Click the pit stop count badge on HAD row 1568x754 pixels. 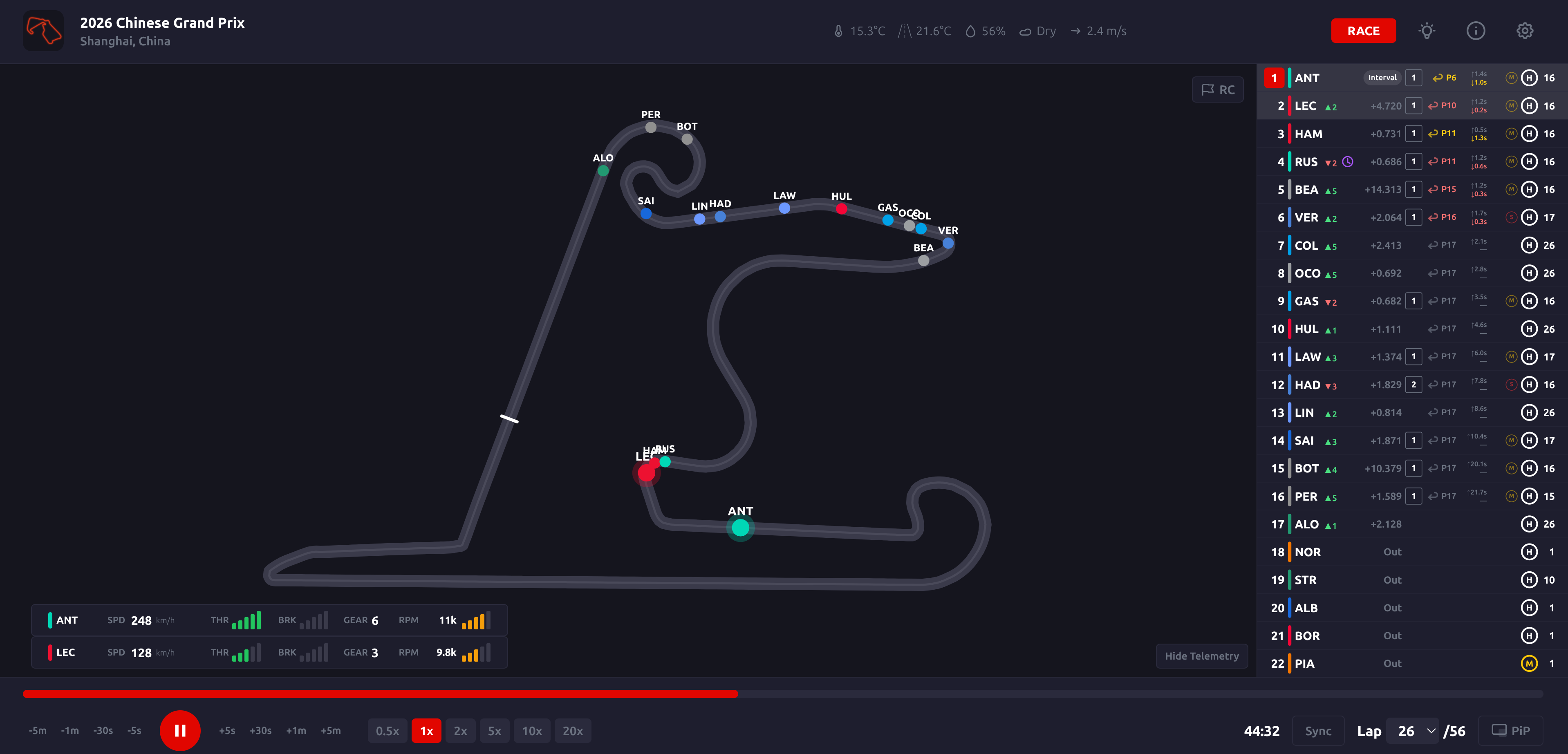(x=1413, y=385)
